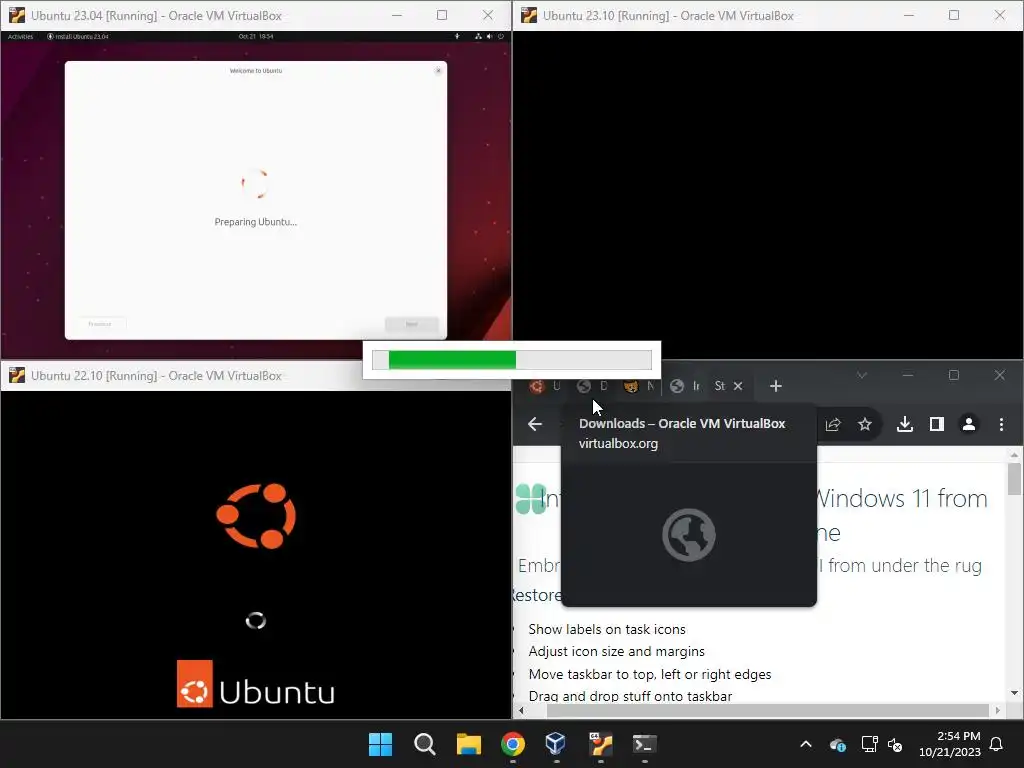Viewport: 1024px width, 768px height.
Task: Click Ubuntu 23.04 VirtualBox window title
Action: point(156,15)
